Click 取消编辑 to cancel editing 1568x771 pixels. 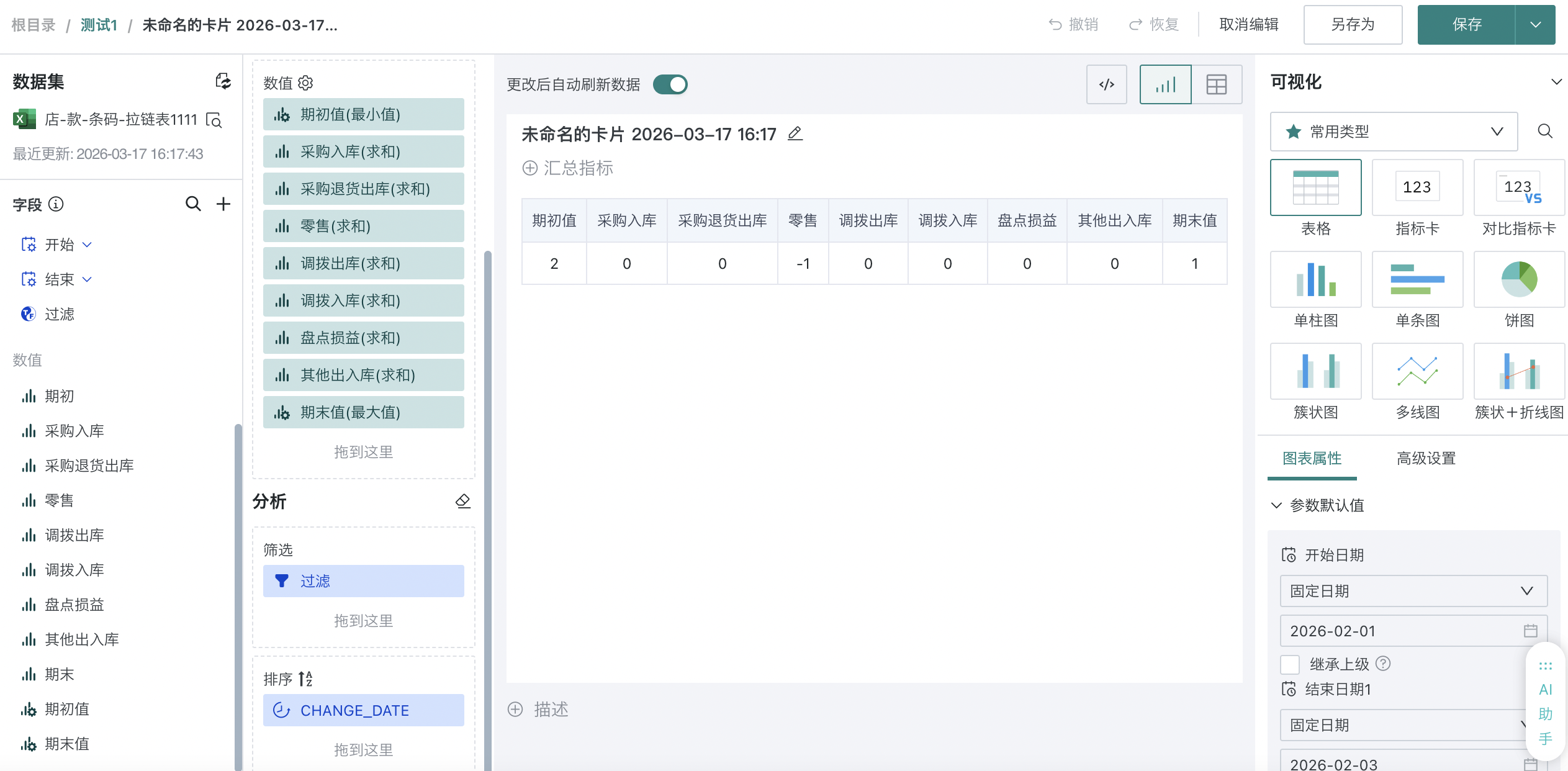click(x=1248, y=25)
